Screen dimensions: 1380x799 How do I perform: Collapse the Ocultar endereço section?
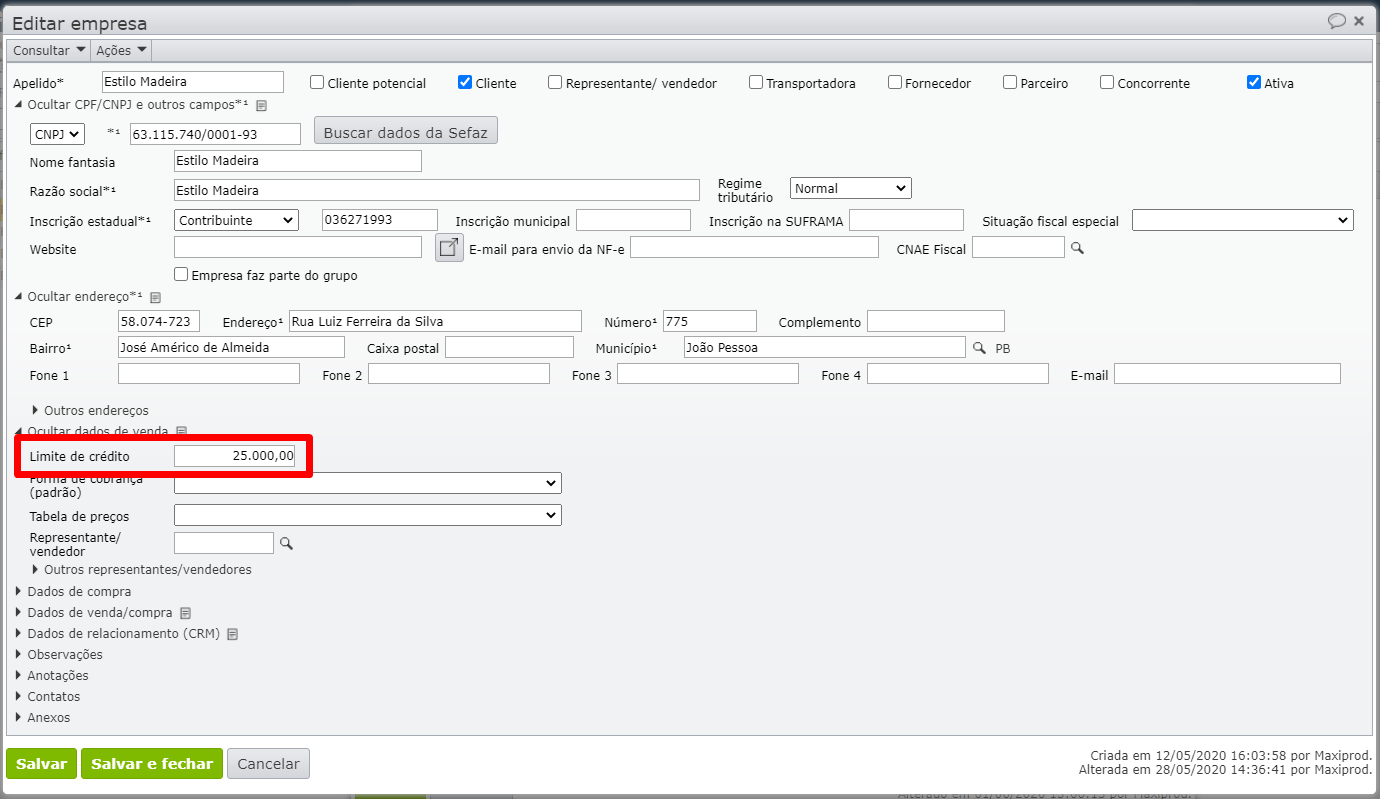coord(79,297)
